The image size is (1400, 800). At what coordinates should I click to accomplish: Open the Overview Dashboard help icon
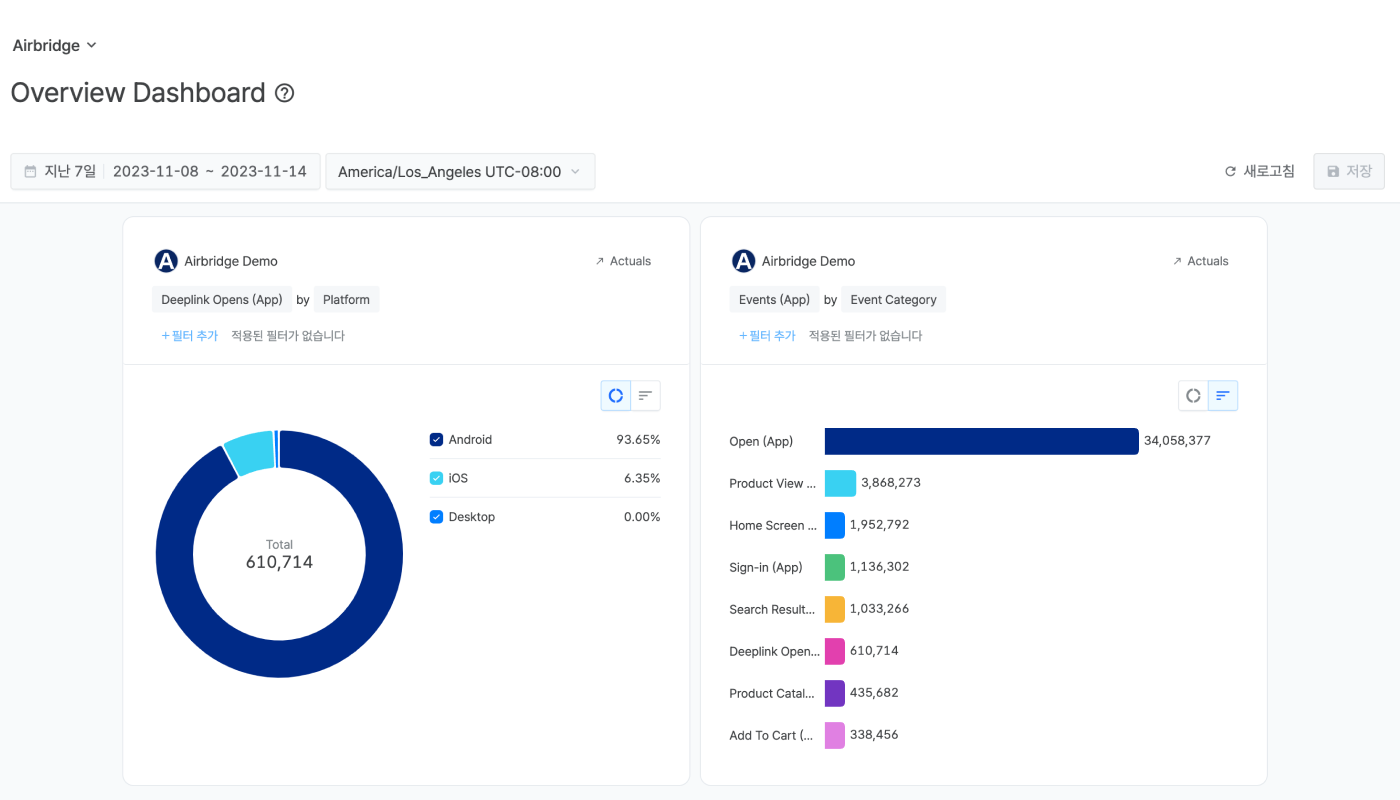[285, 93]
